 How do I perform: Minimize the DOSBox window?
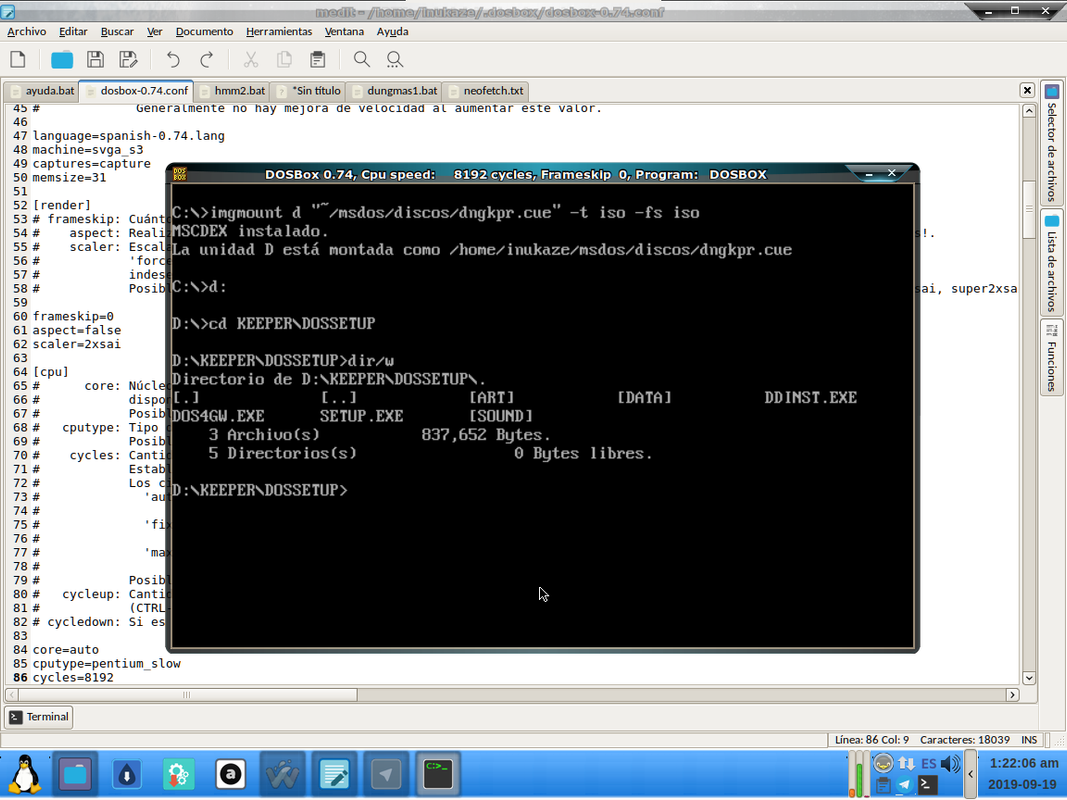869,173
